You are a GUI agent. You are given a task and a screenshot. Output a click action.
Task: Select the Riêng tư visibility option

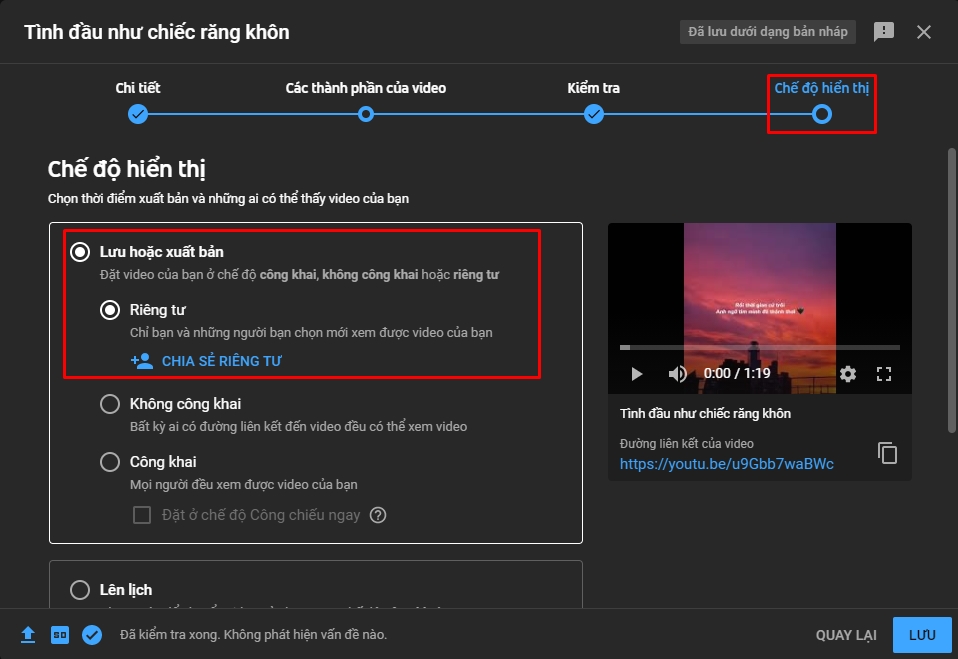[x=110, y=309]
